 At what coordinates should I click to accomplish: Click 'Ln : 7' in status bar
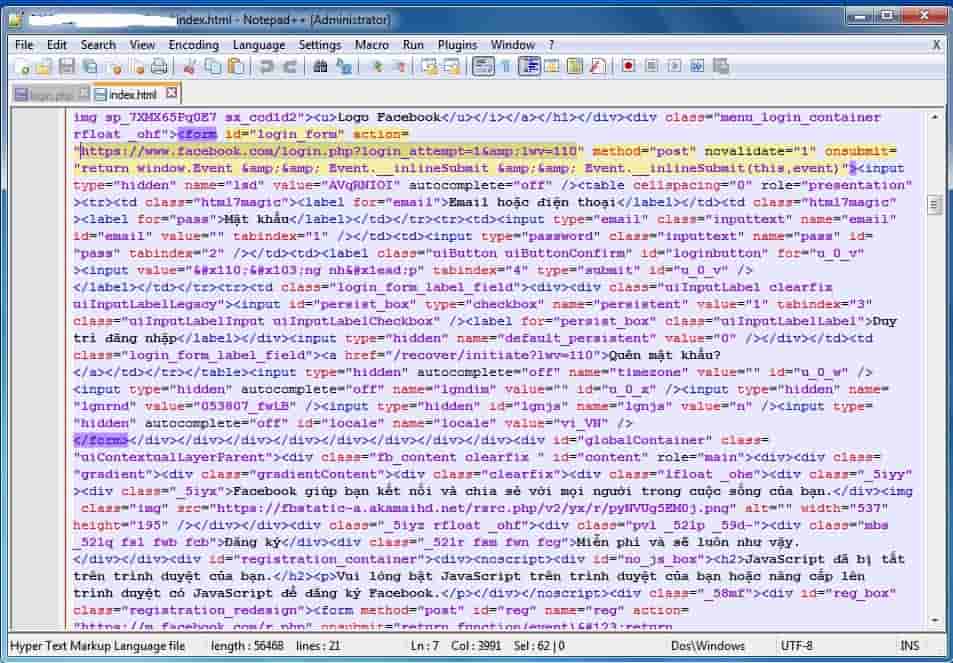point(424,645)
